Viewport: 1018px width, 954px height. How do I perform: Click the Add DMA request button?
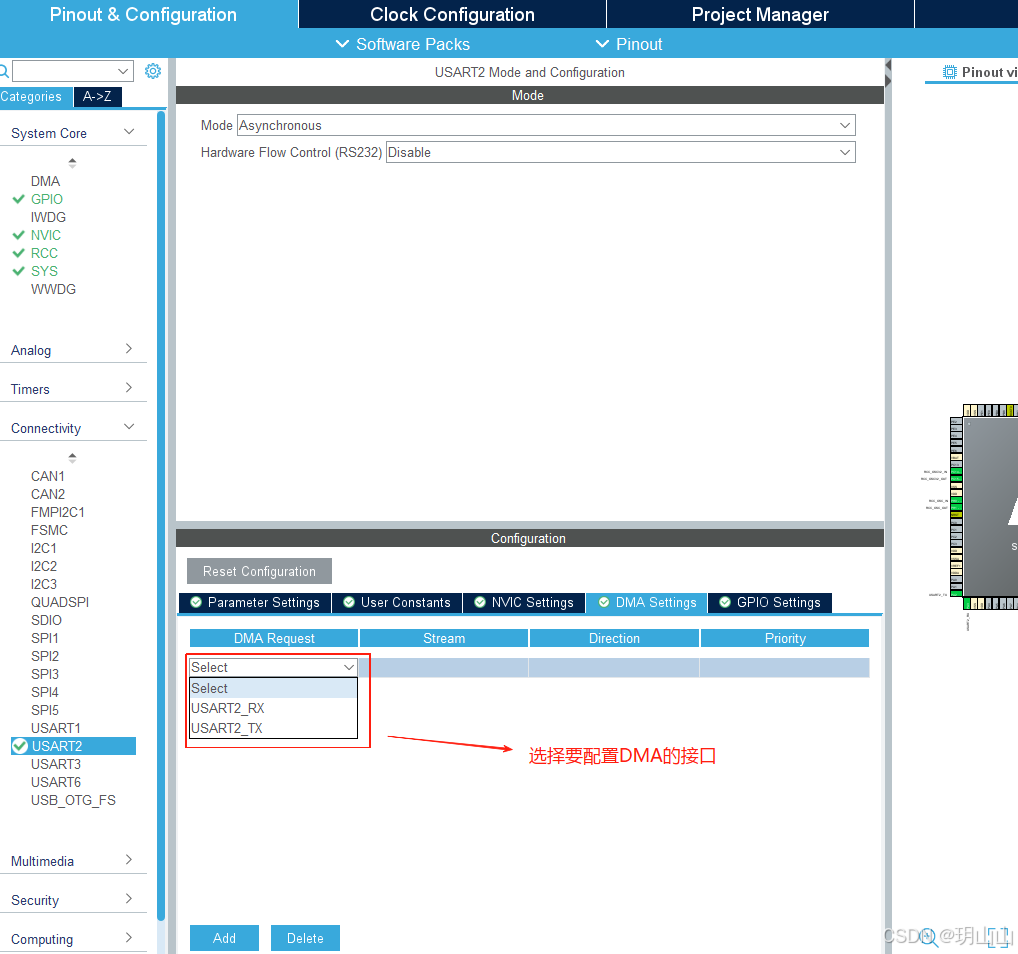(x=224, y=938)
